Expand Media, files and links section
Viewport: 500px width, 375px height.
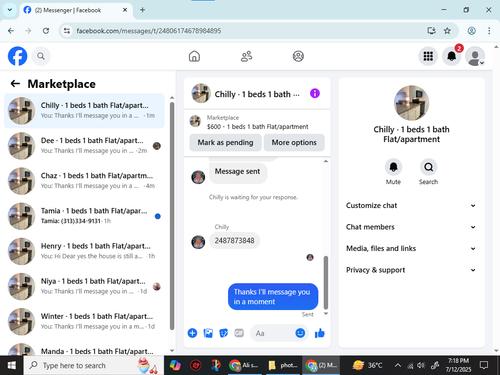411,248
